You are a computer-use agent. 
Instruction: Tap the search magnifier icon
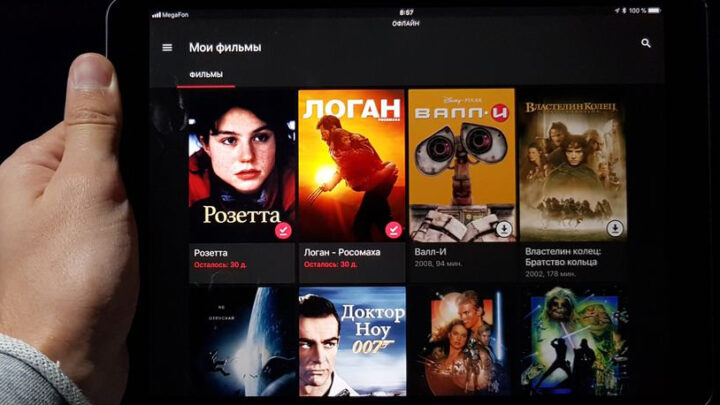pos(646,43)
